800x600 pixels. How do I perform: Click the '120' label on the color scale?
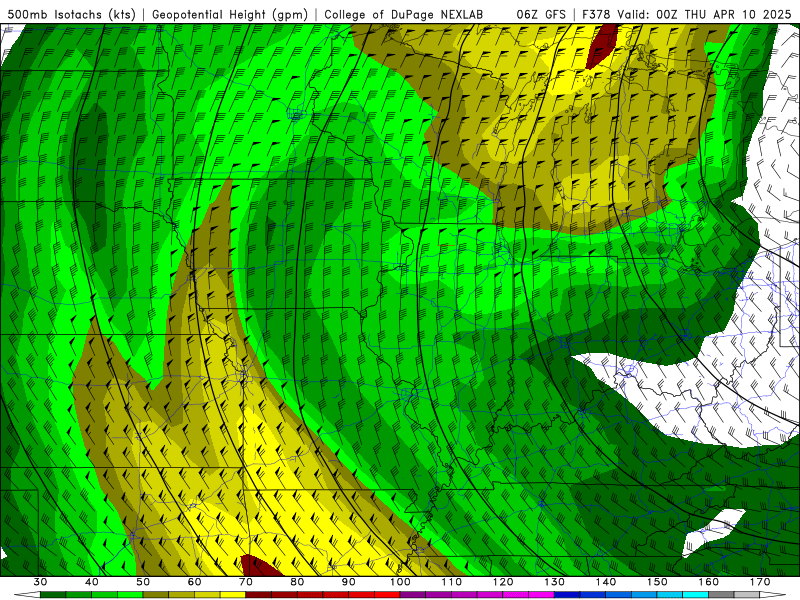pos(503,582)
